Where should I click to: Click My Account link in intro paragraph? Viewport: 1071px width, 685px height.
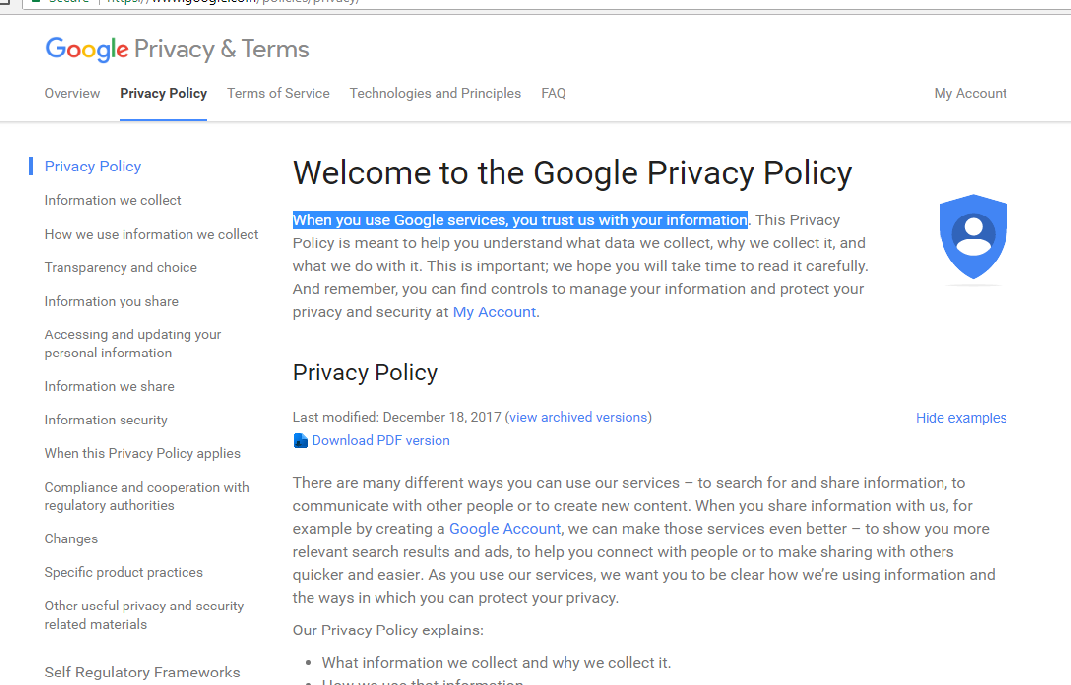(494, 312)
